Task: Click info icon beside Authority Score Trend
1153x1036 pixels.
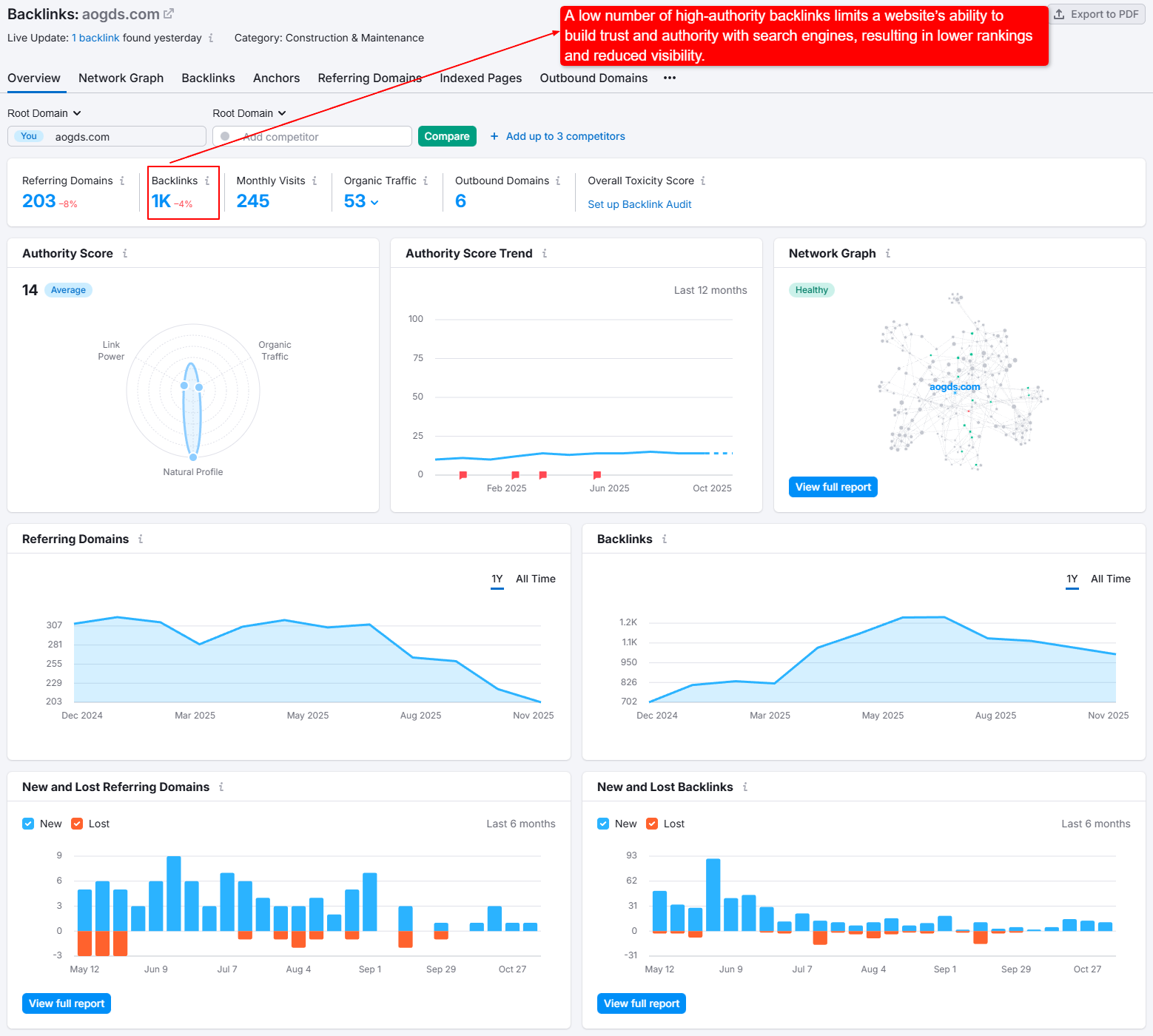Action: (x=545, y=253)
